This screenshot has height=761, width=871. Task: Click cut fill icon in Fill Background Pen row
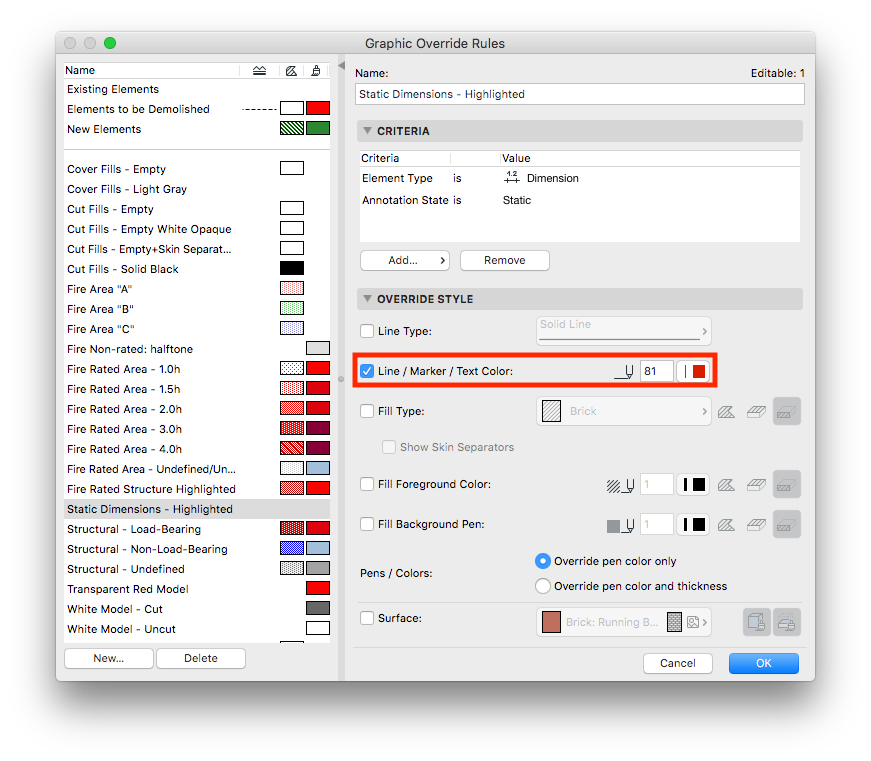click(x=787, y=525)
